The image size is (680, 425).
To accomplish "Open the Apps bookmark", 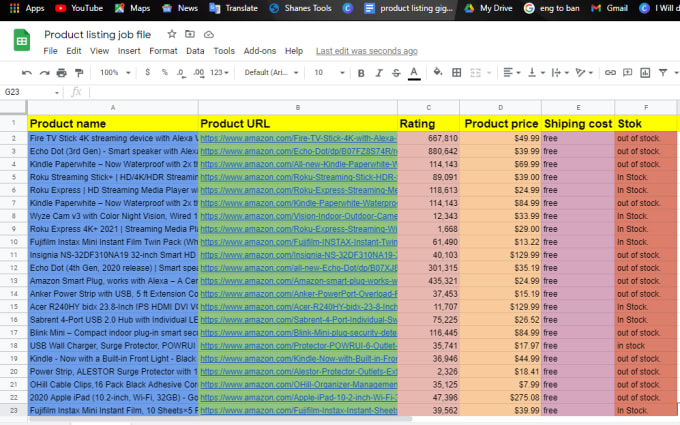I will click(x=27, y=8).
